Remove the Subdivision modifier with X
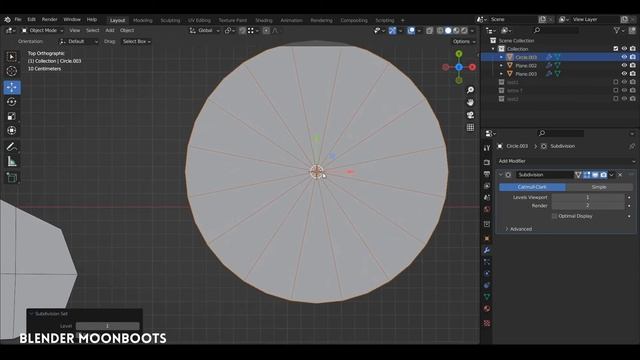 coord(620,175)
